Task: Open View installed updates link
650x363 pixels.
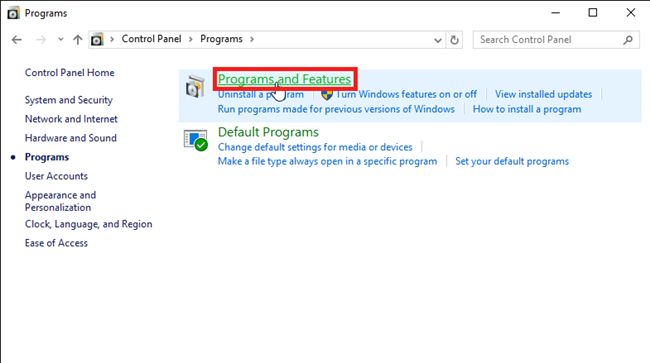Action: pos(543,94)
